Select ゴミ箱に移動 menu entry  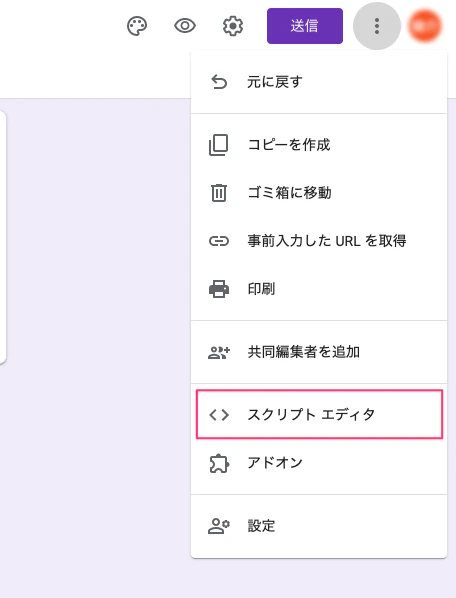tap(319, 193)
